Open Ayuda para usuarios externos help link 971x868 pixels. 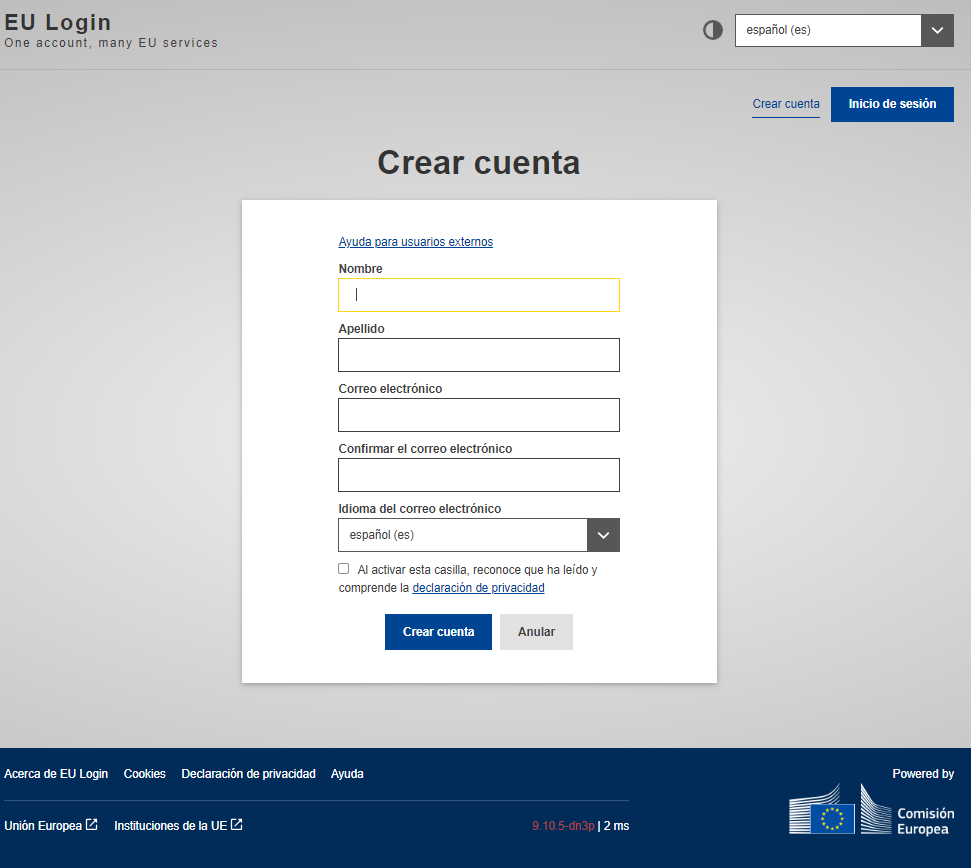pos(415,241)
